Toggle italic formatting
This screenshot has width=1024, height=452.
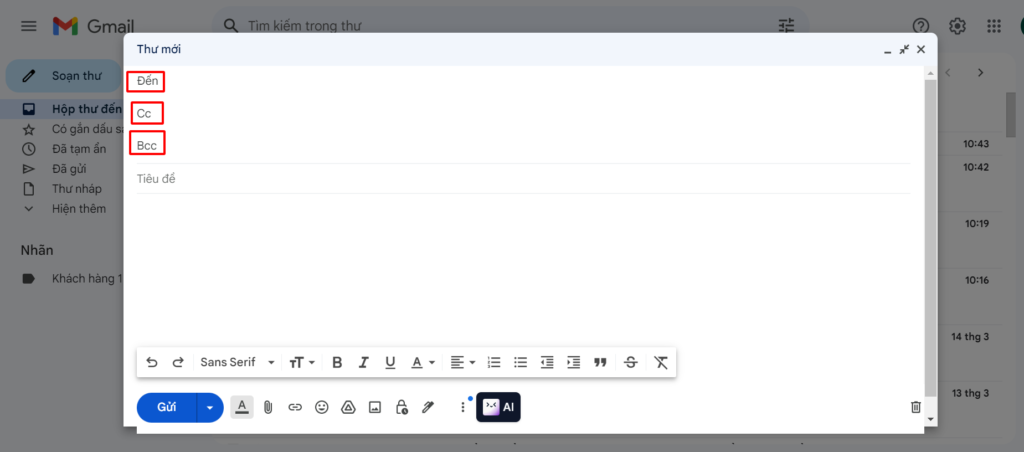[364, 363]
